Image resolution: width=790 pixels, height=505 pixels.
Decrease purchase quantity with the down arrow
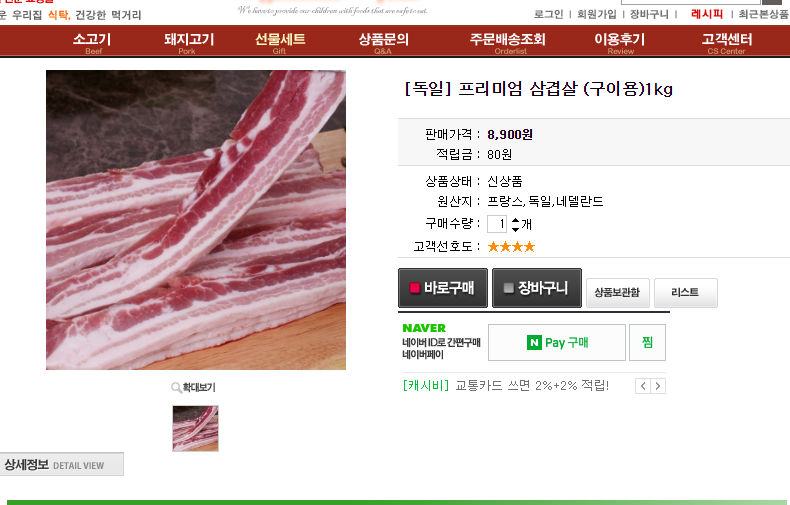click(515, 229)
